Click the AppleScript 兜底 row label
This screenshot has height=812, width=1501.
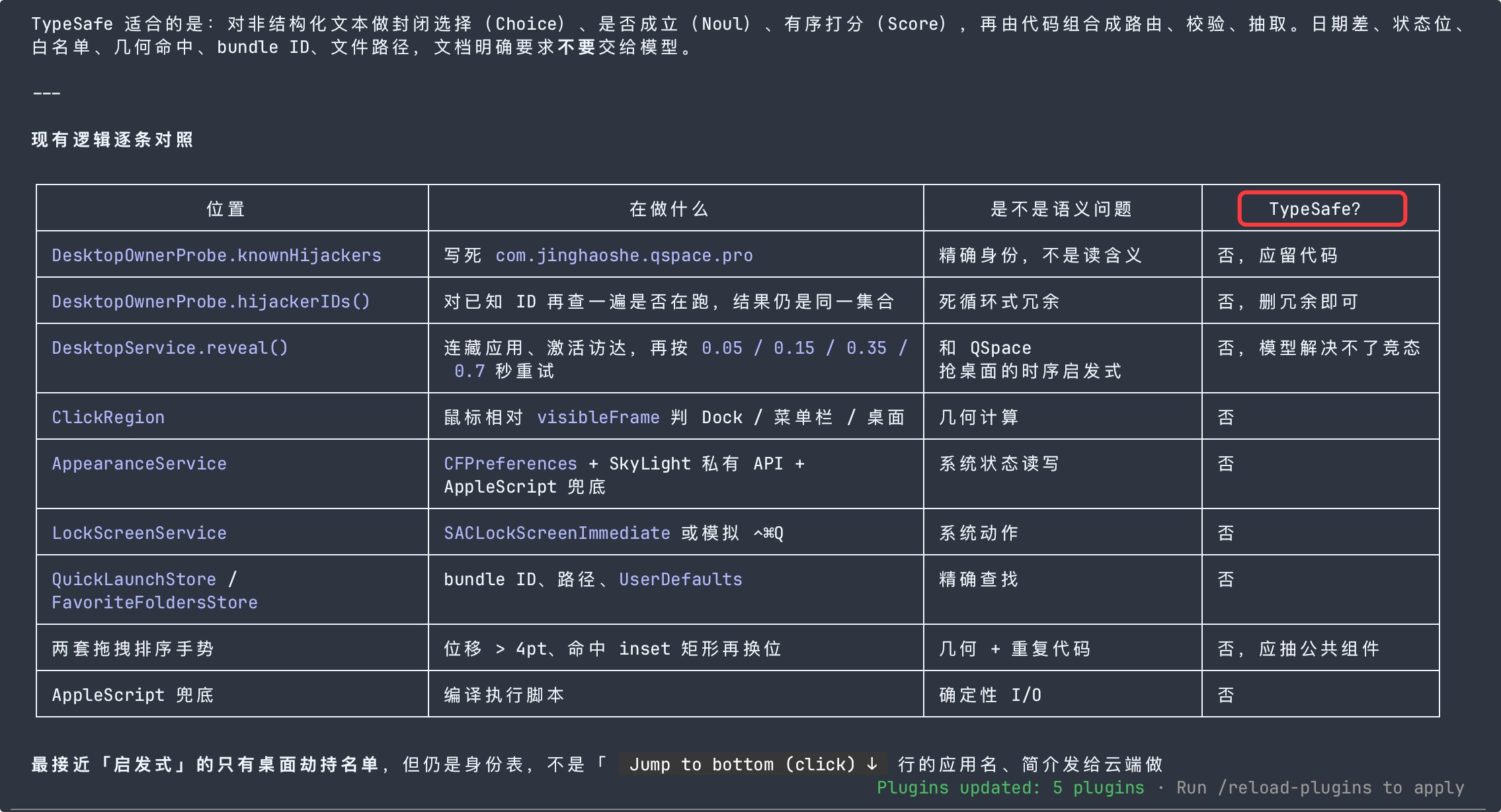click(133, 695)
